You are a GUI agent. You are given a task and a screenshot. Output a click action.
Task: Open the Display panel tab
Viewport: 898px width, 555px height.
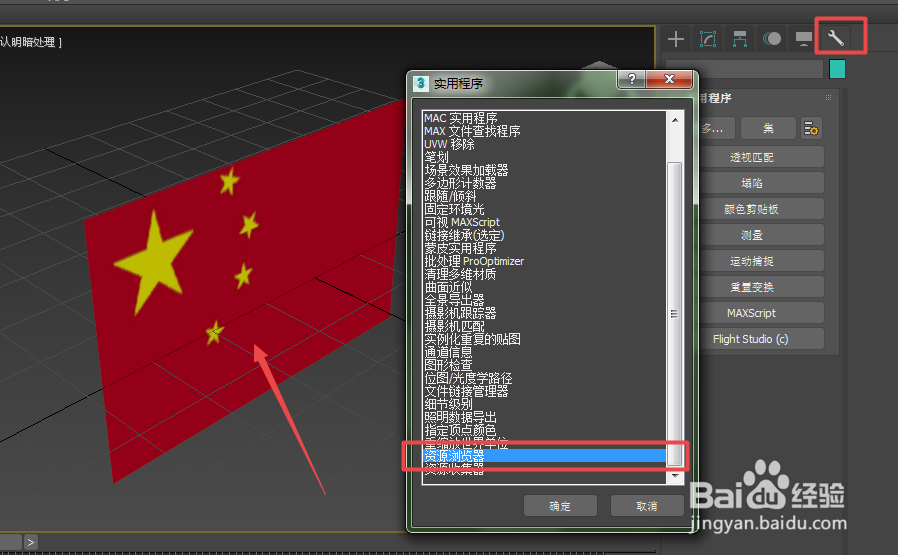pos(804,39)
